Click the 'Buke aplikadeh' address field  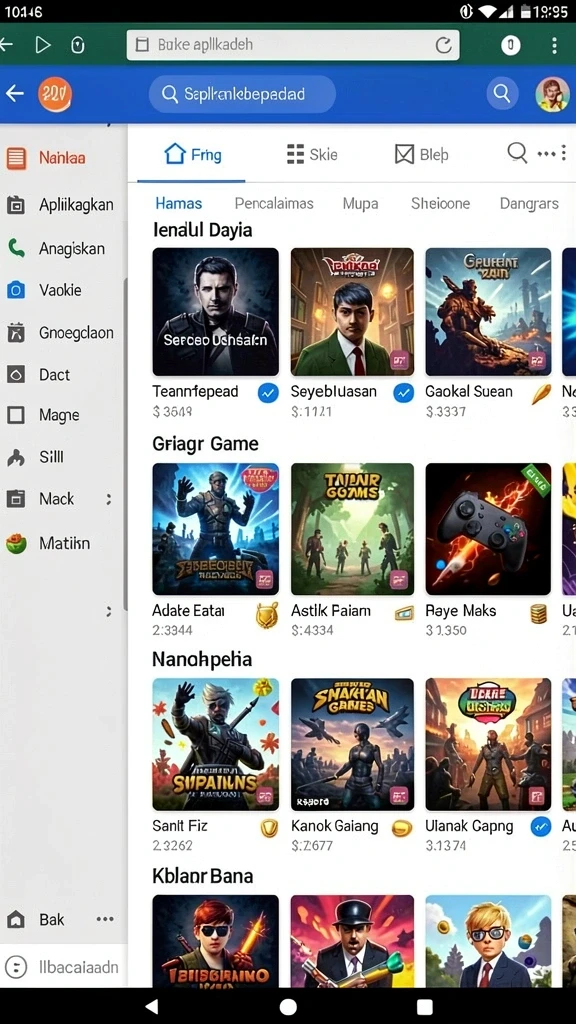tap(293, 45)
